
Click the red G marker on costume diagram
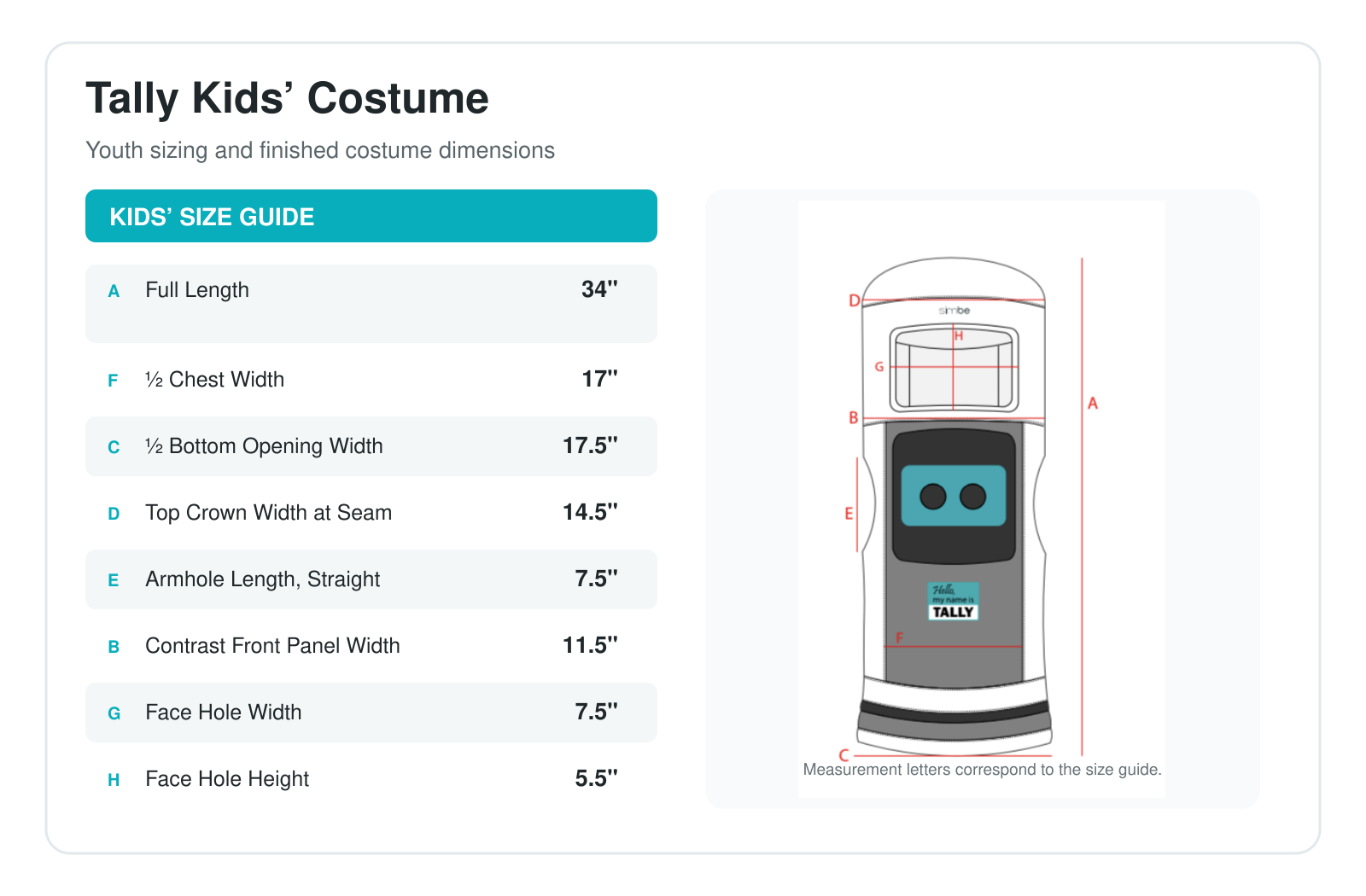pos(879,367)
